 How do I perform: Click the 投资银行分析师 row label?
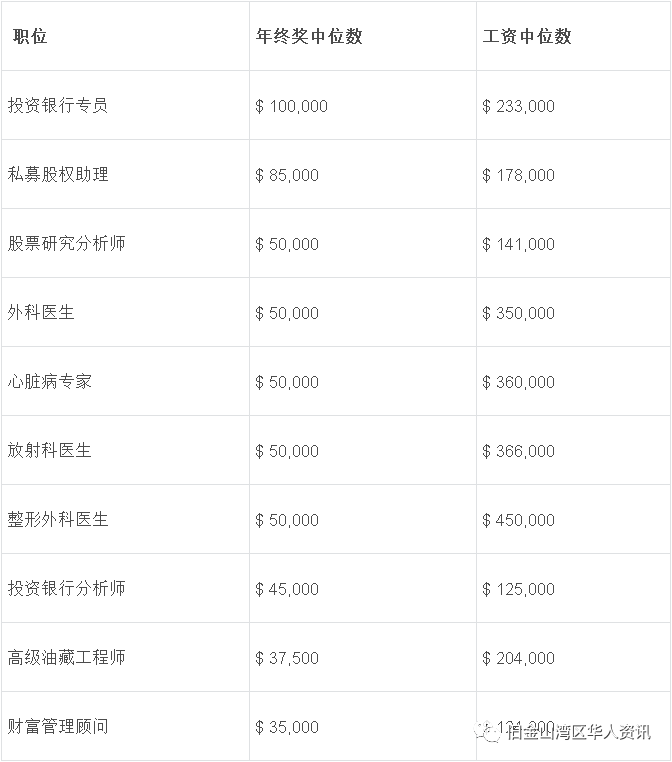point(67,588)
